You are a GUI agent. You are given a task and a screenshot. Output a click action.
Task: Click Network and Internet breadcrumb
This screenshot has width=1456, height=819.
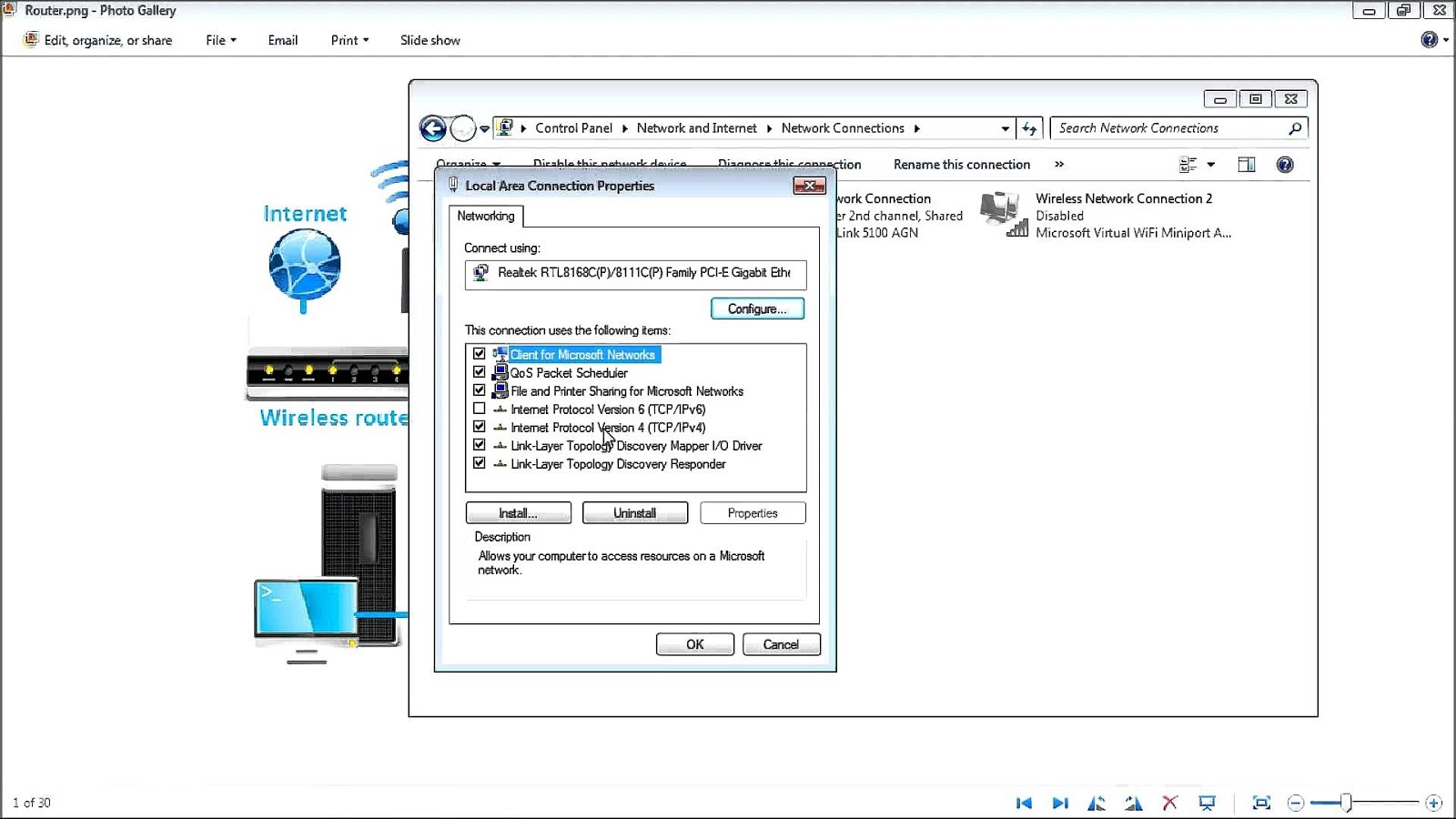coord(696,128)
